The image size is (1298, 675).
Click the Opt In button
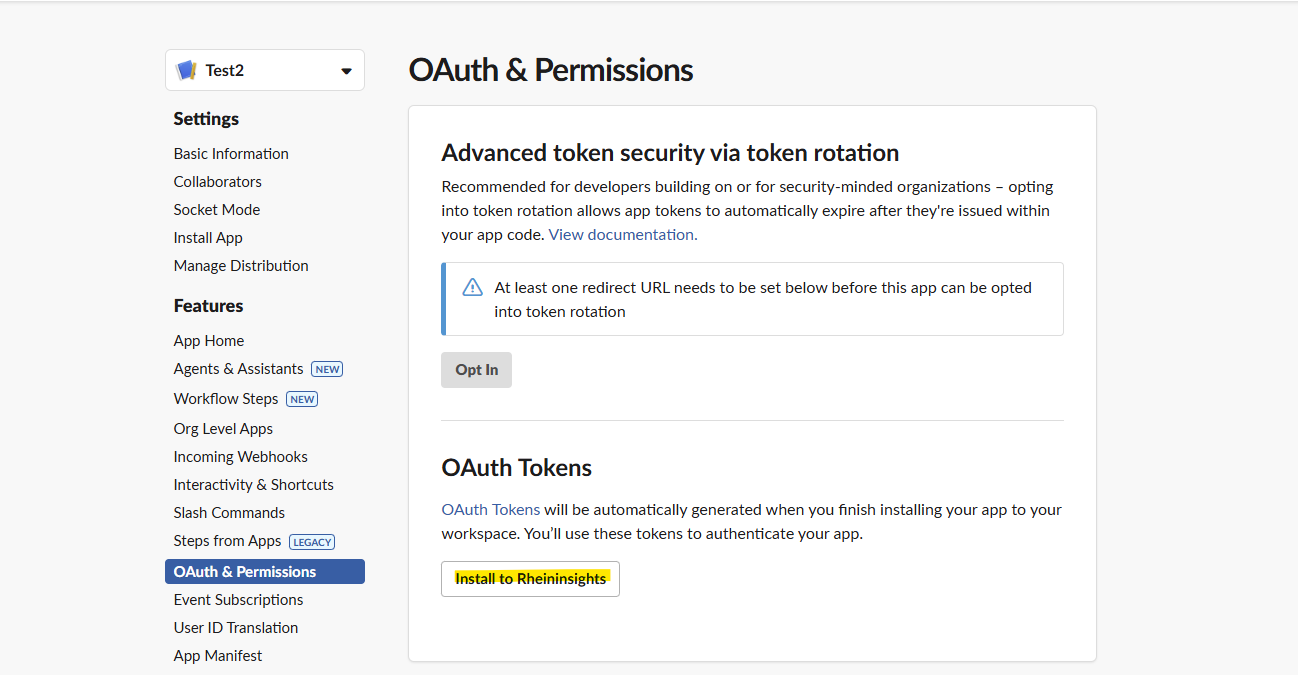pos(476,370)
